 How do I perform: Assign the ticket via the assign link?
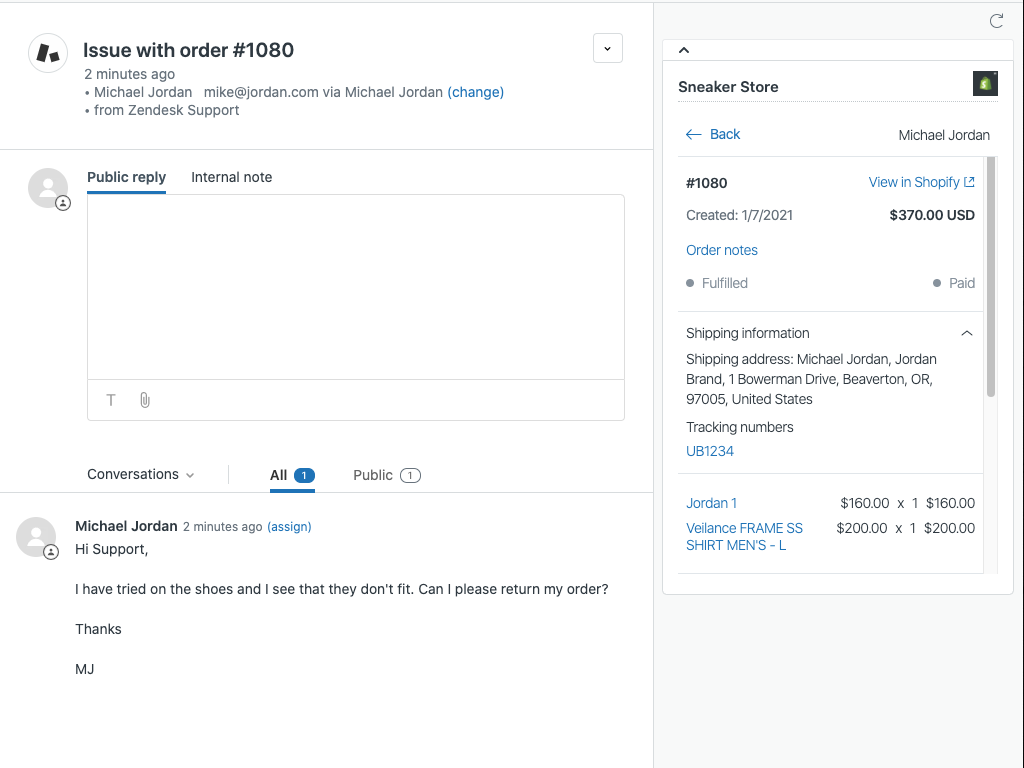pyautogui.click(x=289, y=526)
